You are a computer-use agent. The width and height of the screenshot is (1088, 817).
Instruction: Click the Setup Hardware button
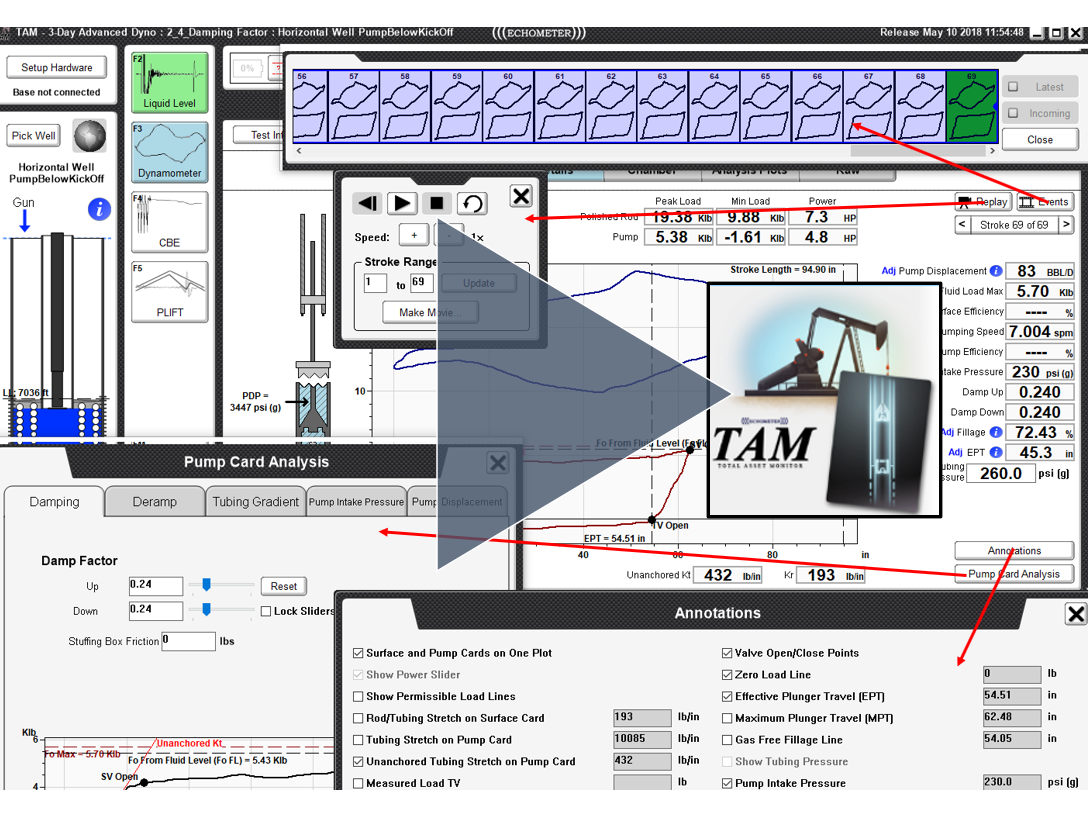click(x=57, y=68)
